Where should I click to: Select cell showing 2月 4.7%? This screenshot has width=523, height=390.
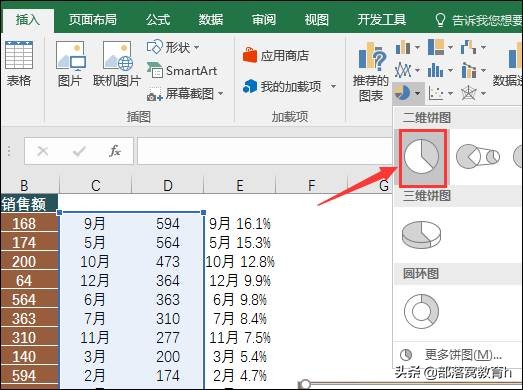pyautogui.click(x=240, y=376)
